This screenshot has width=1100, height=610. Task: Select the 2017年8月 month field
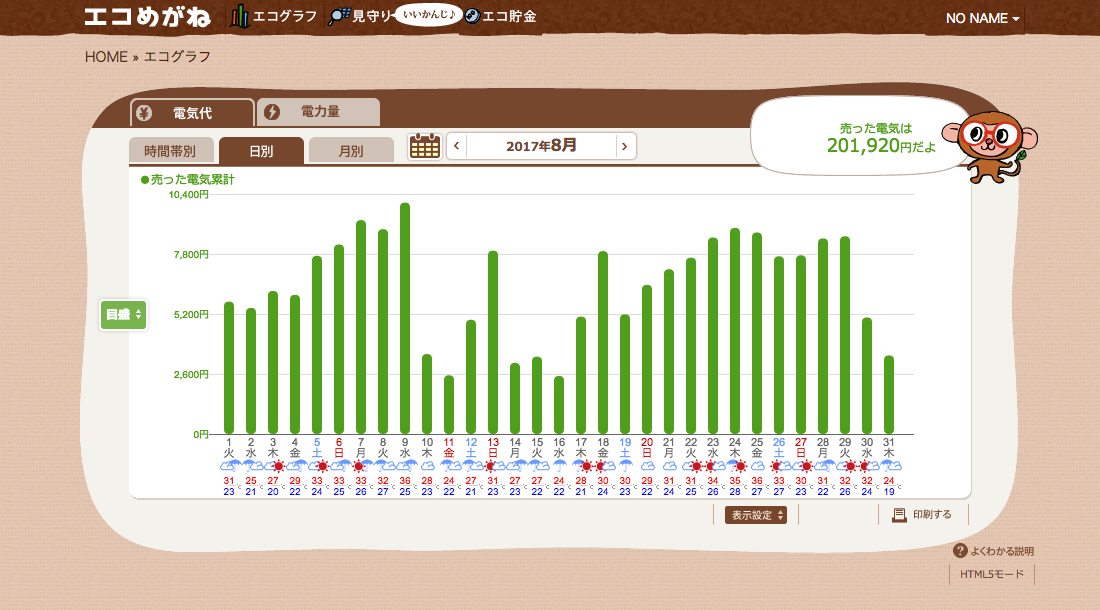[541, 146]
